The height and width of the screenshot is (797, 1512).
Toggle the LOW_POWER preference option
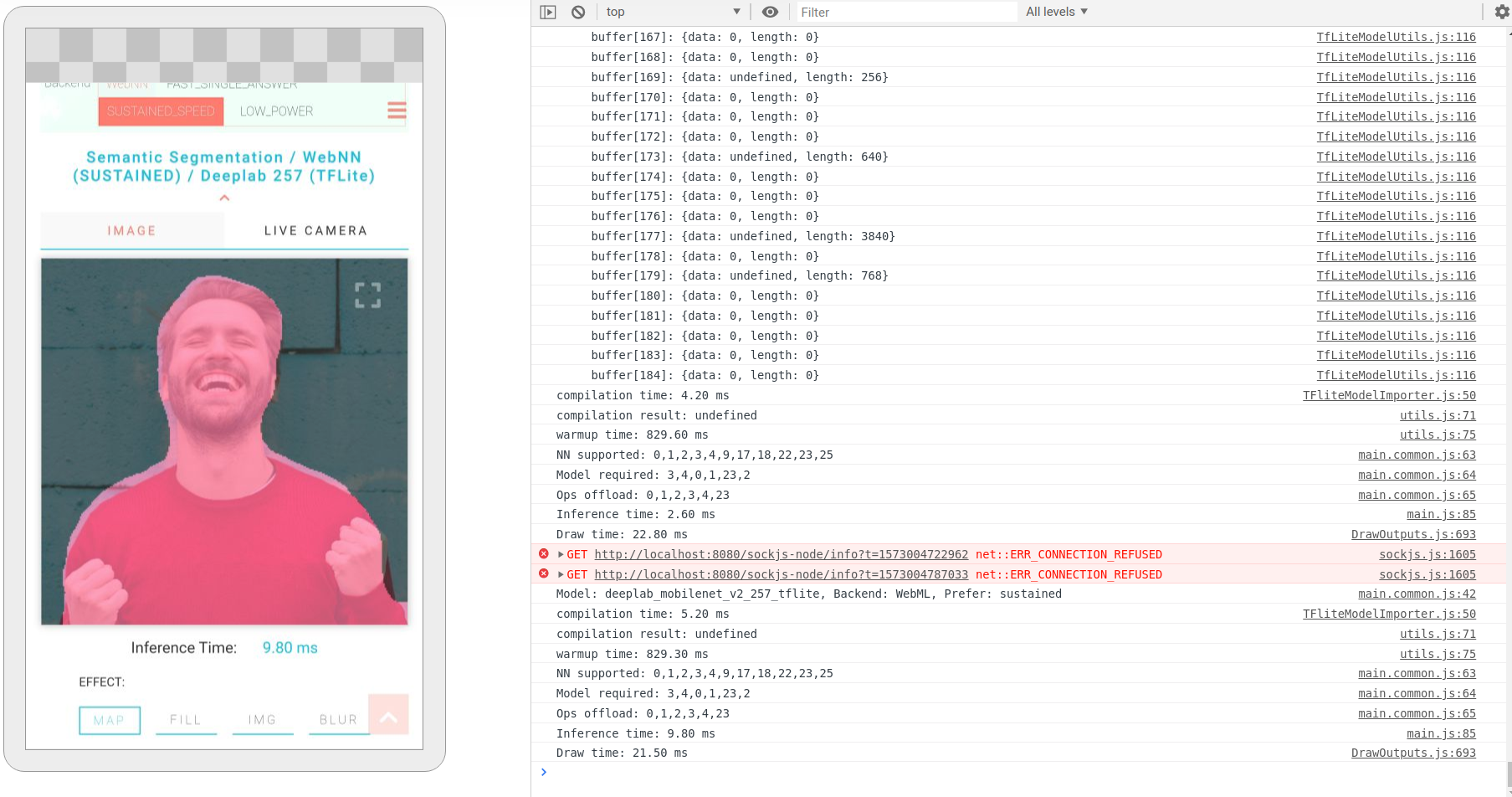277,110
